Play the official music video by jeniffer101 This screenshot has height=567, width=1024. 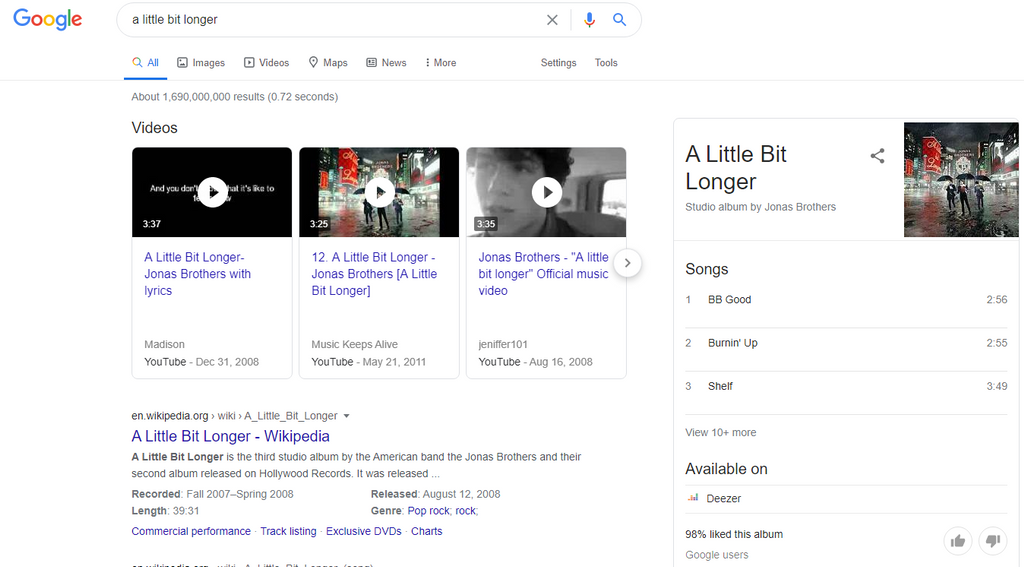546,192
